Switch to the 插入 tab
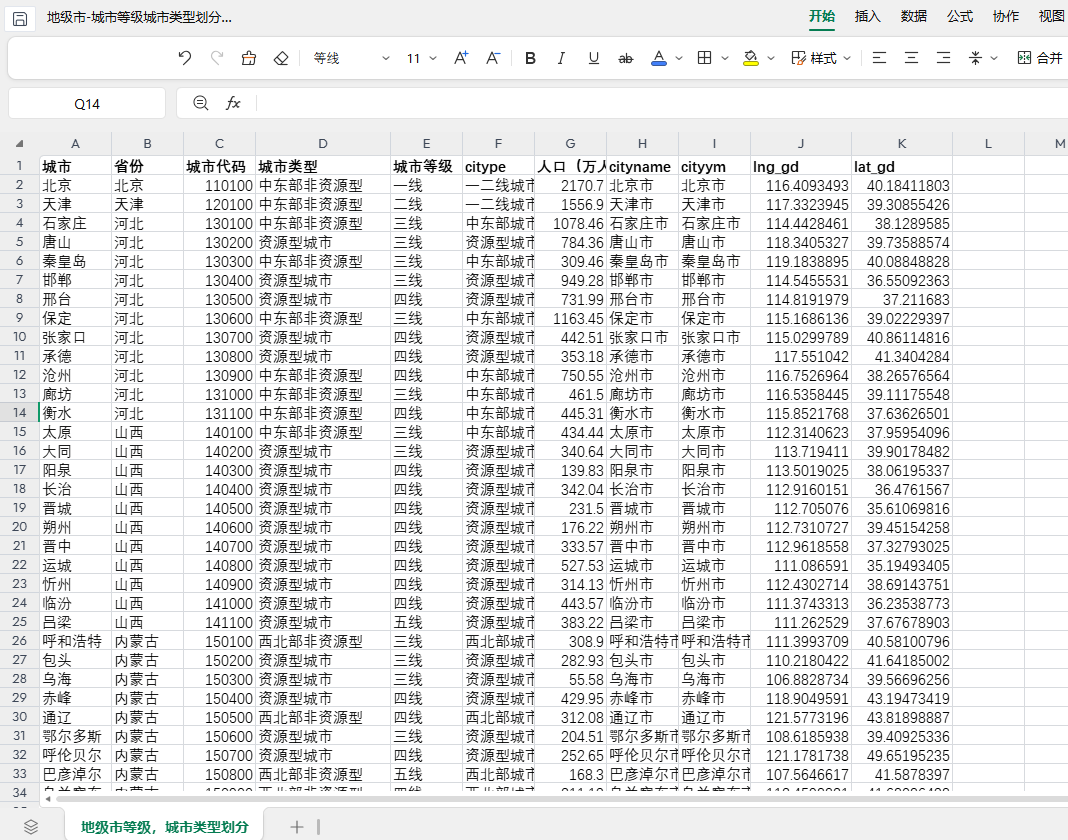This screenshot has height=840, width=1068. pos(867,16)
